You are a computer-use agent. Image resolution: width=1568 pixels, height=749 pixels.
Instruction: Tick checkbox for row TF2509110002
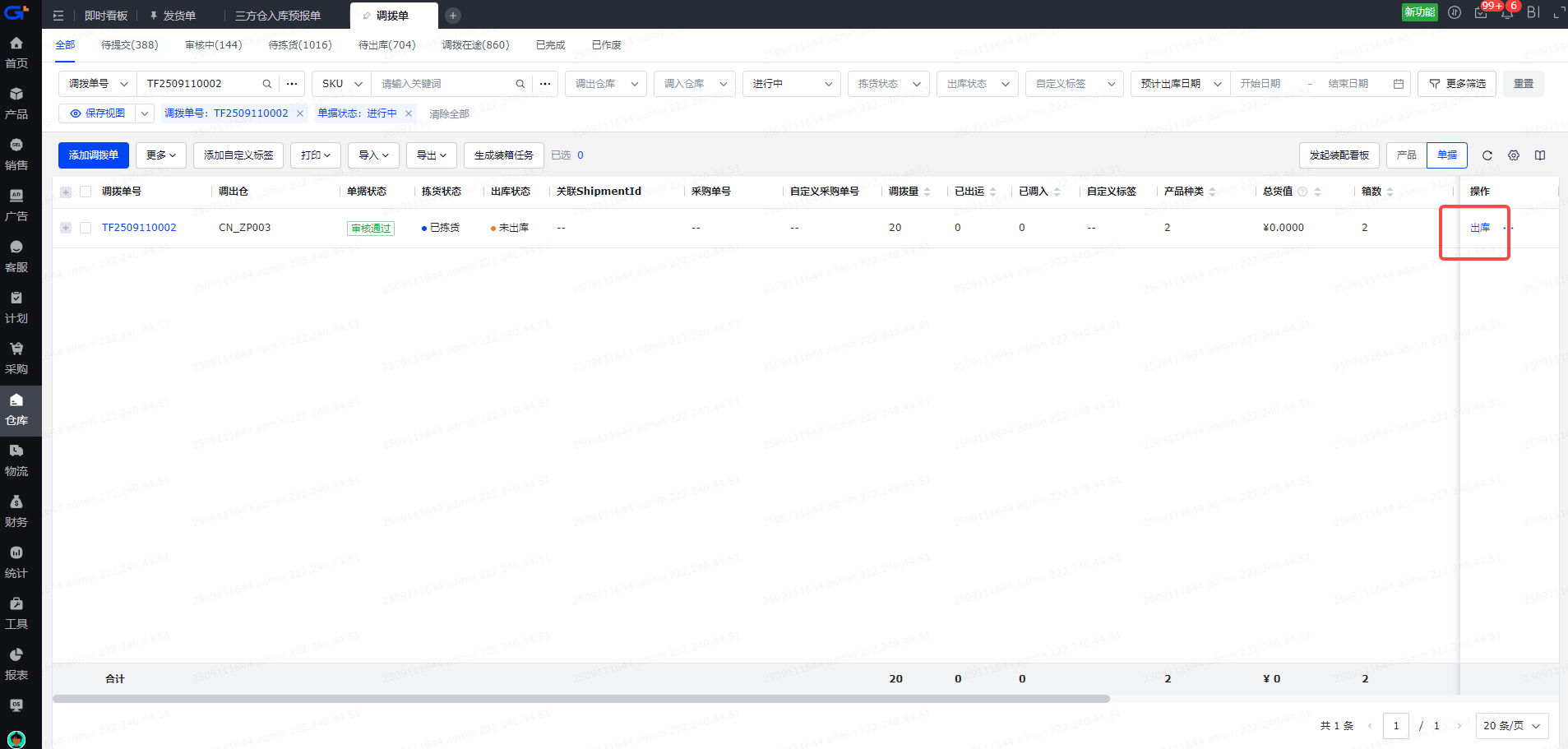pos(86,228)
